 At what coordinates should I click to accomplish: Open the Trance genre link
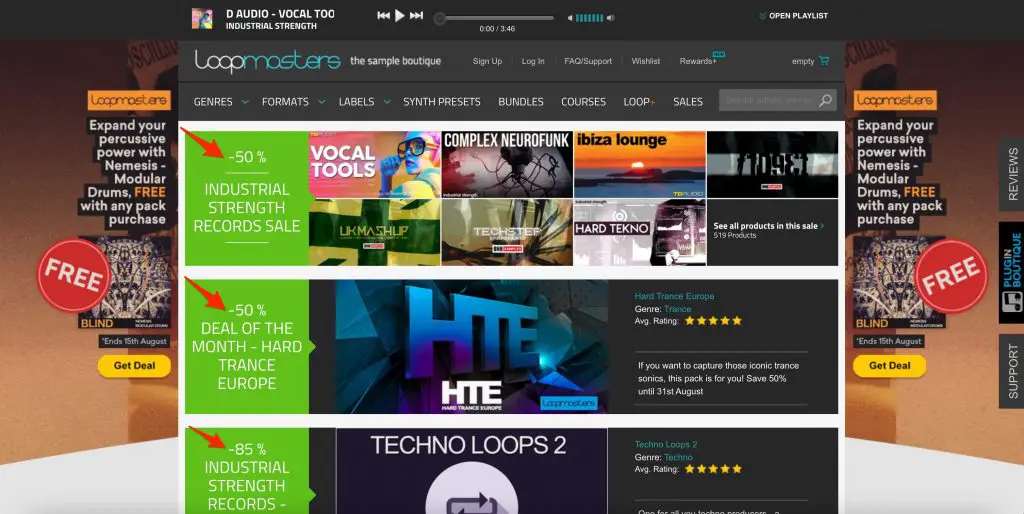(677, 309)
